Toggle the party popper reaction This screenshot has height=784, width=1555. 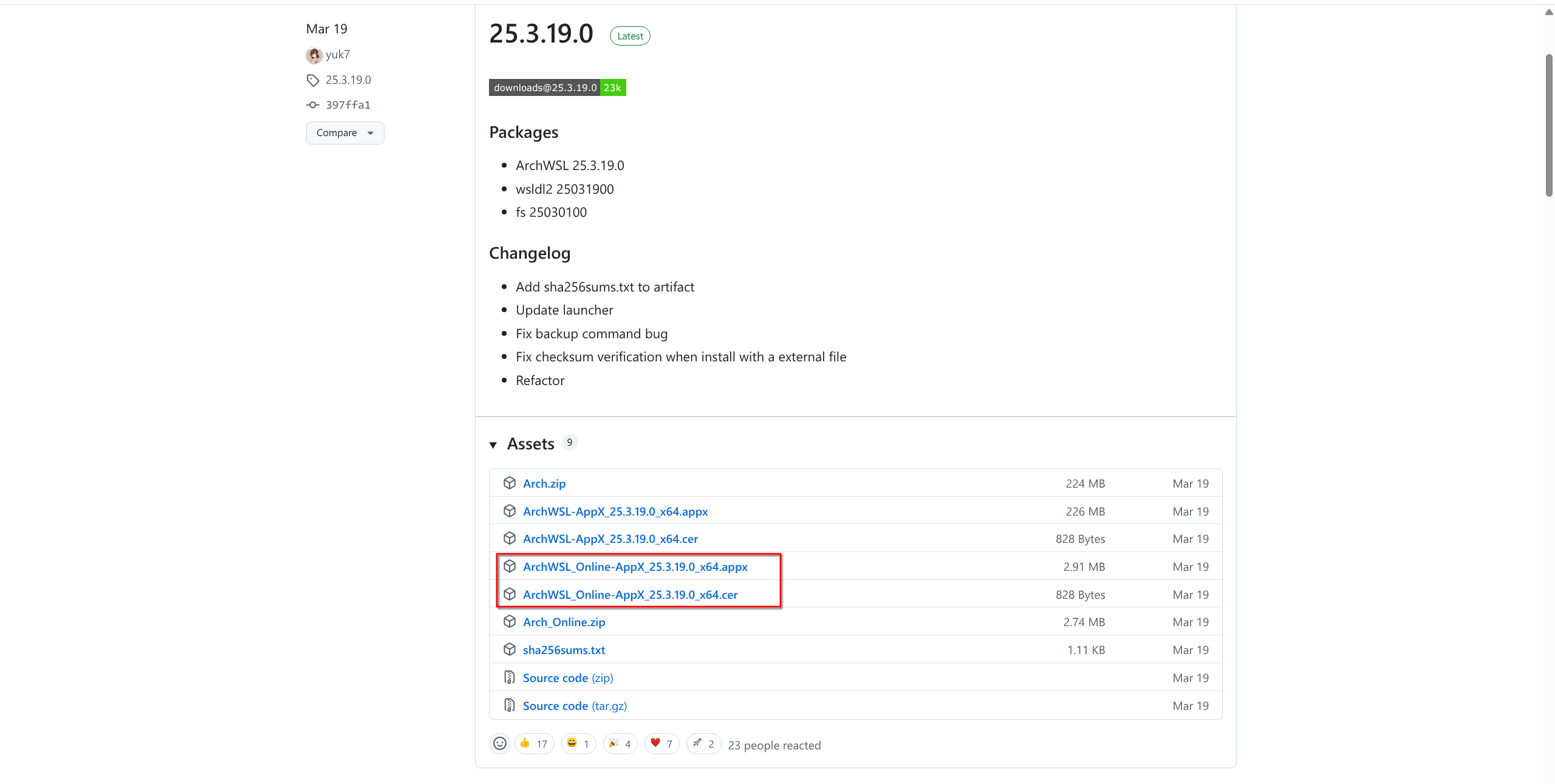click(620, 744)
